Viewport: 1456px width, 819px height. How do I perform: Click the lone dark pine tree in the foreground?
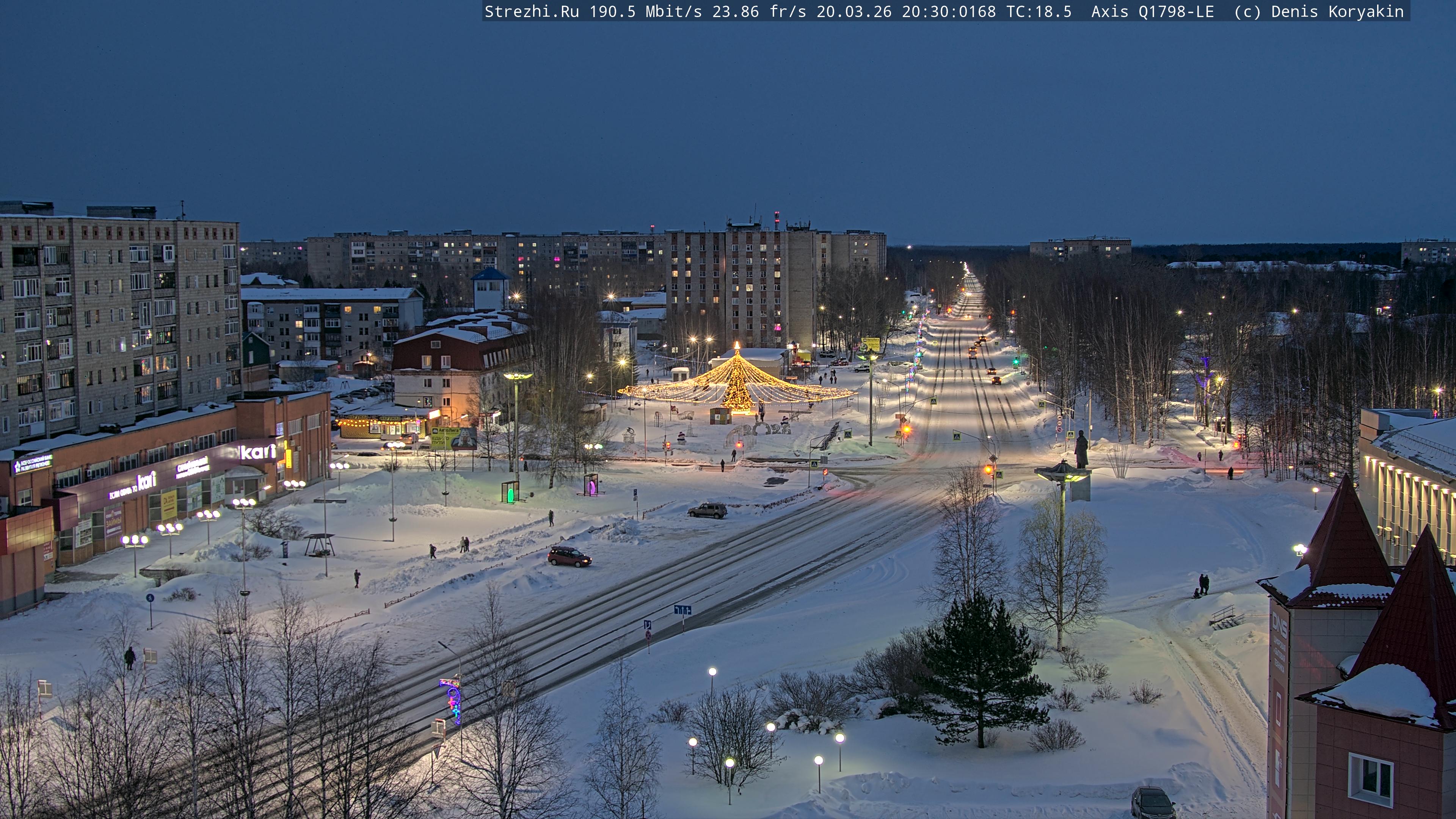(x=981, y=673)
